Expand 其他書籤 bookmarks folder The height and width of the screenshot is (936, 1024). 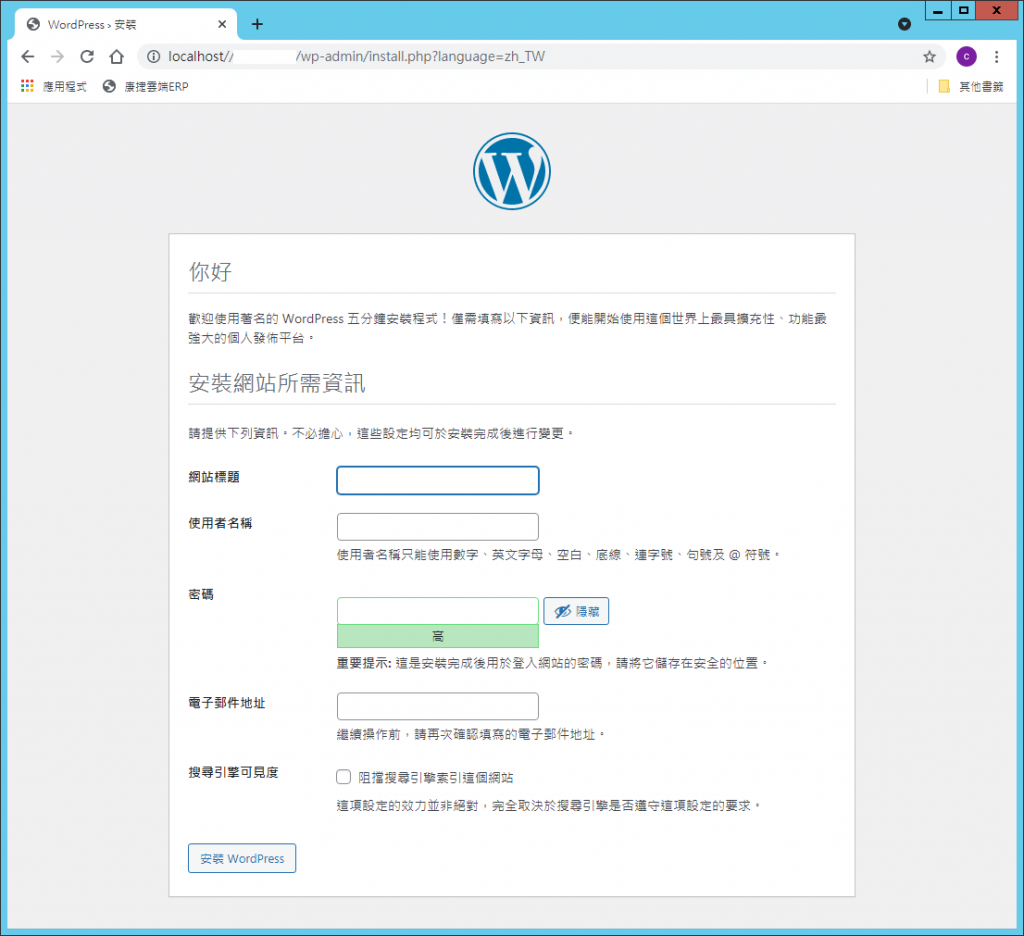pyautogui.click(x=970, y=87)
